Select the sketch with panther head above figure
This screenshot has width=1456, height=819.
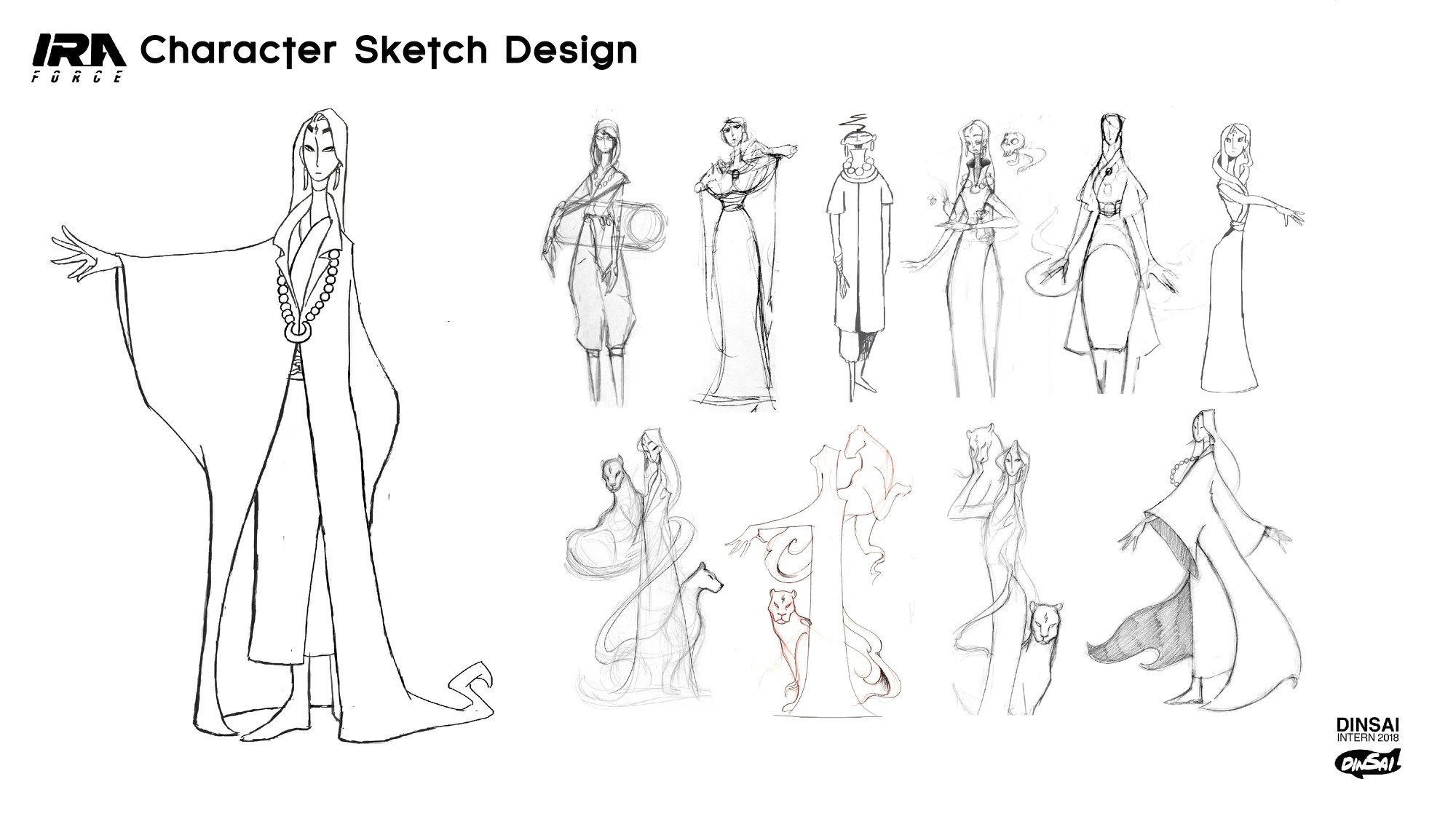pyautogui.click(x=1005, y=569)
